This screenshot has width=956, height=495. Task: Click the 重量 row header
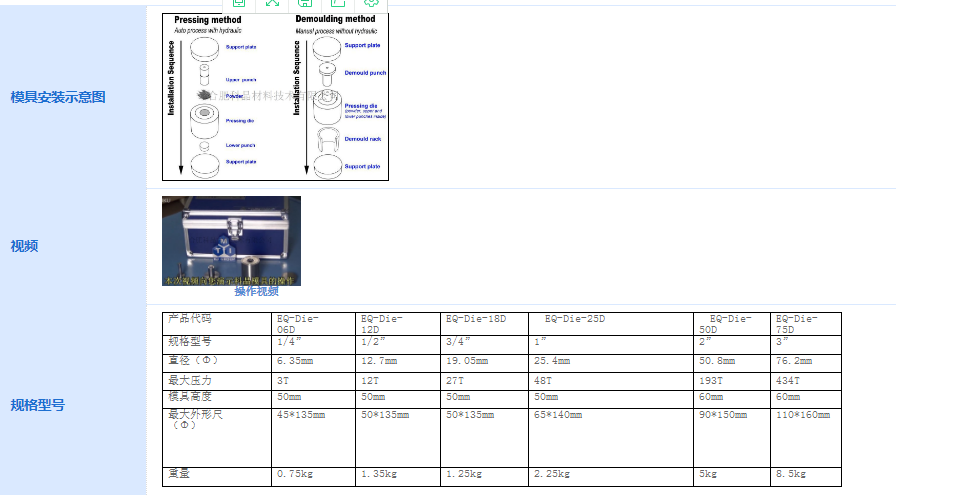pos(216,477)
